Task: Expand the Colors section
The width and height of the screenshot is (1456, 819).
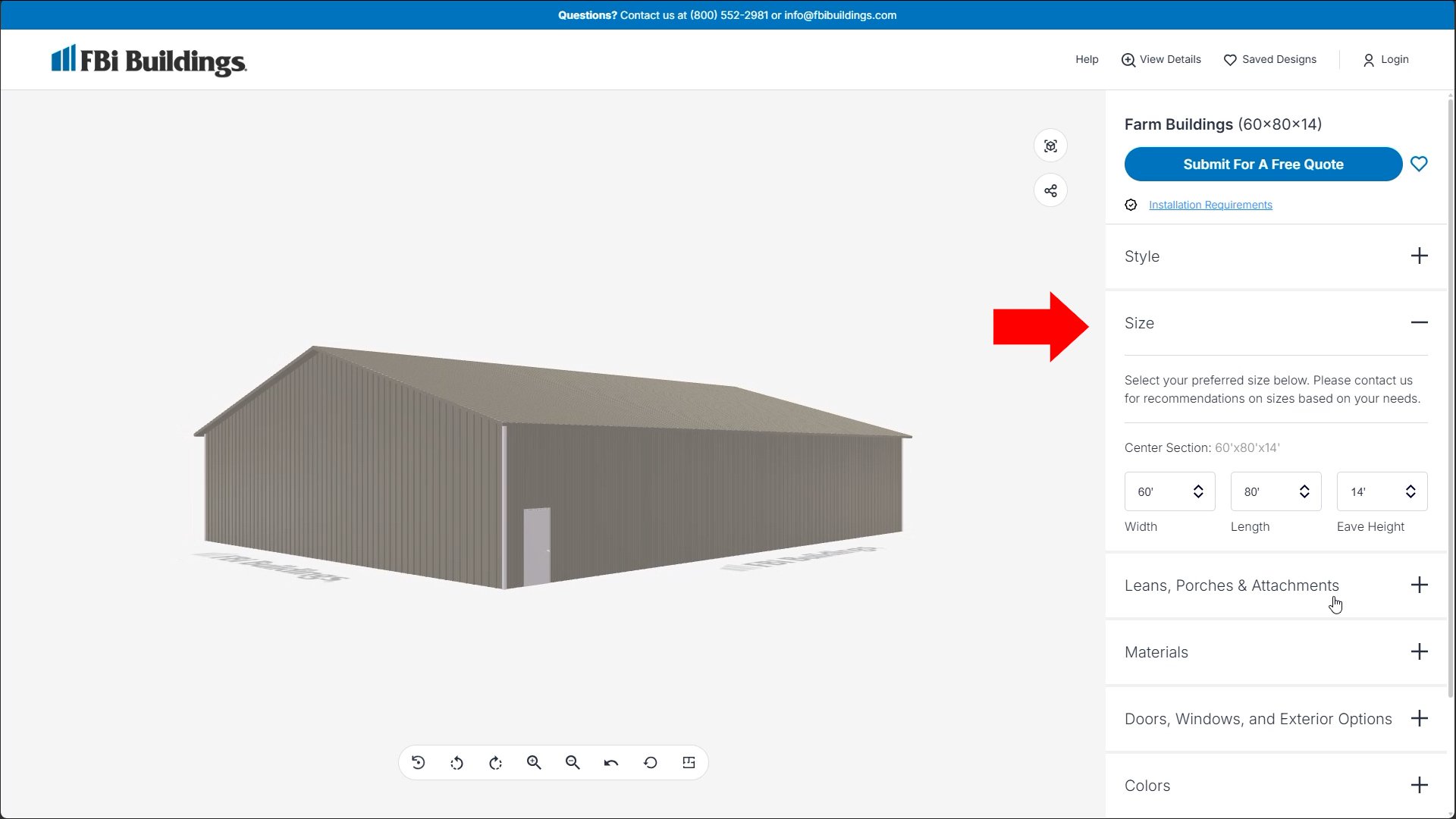Action: tap(1419, 786)
